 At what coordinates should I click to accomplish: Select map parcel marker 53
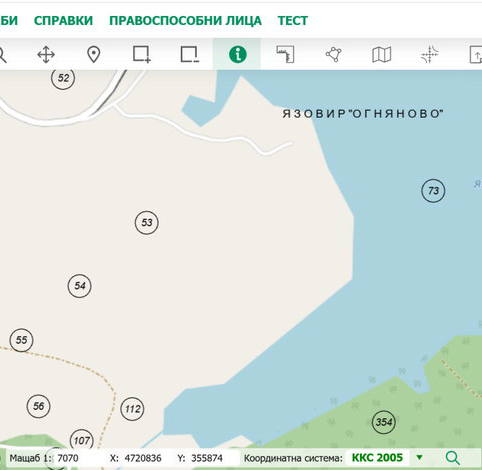[x=147, y=222]
